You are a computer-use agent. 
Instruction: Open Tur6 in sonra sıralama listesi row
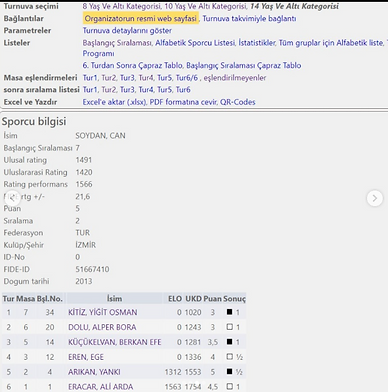183,90
